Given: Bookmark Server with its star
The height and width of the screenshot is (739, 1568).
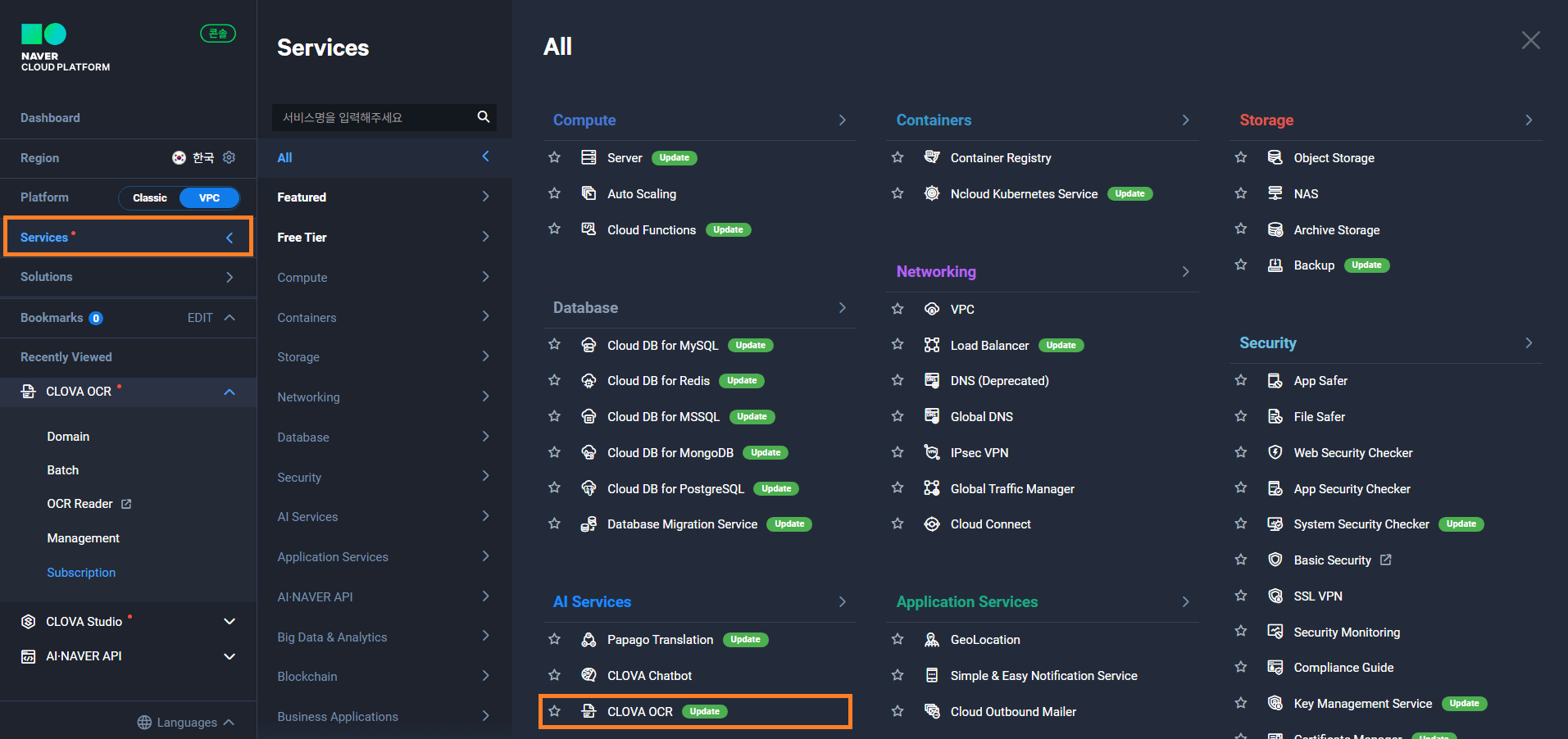Looking at the screenshot, I should click(x=554, y=157).
